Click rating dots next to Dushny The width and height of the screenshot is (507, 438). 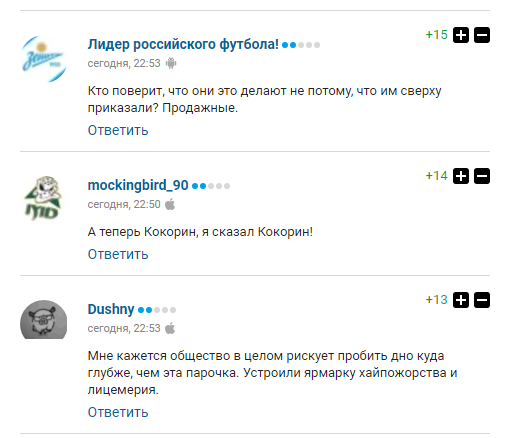(157, 310)
